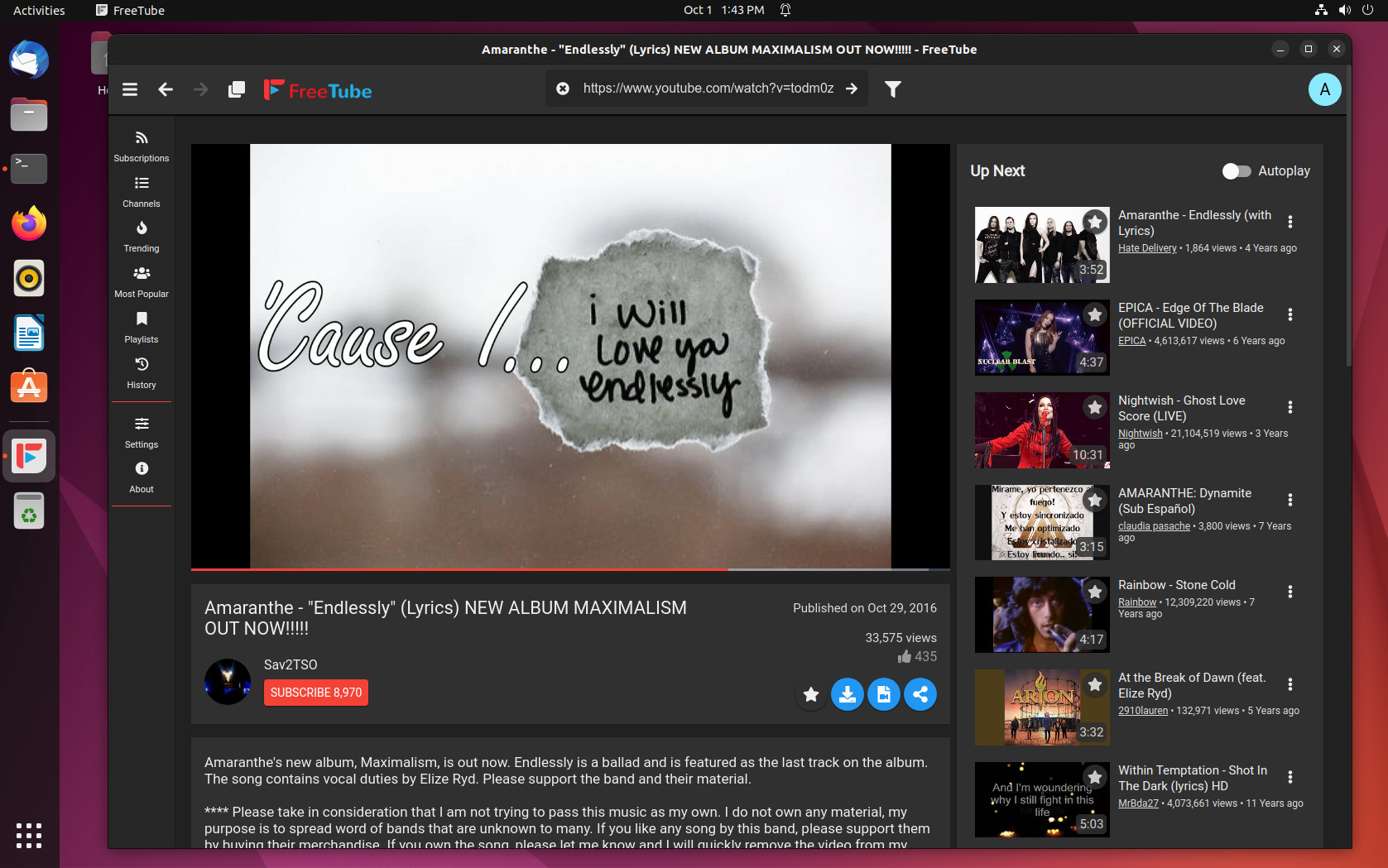Show Applications grid in the dock

29,836
